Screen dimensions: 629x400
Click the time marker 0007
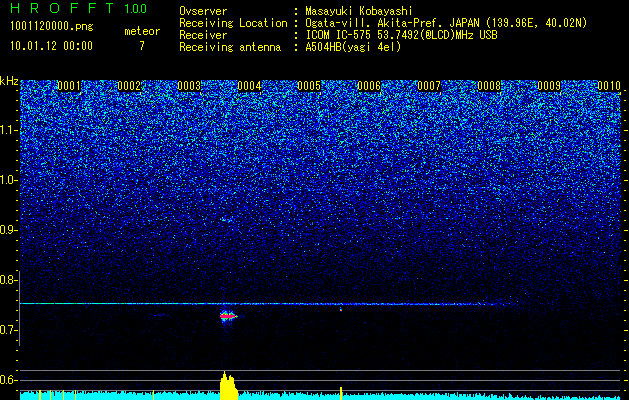click(429, 86)
